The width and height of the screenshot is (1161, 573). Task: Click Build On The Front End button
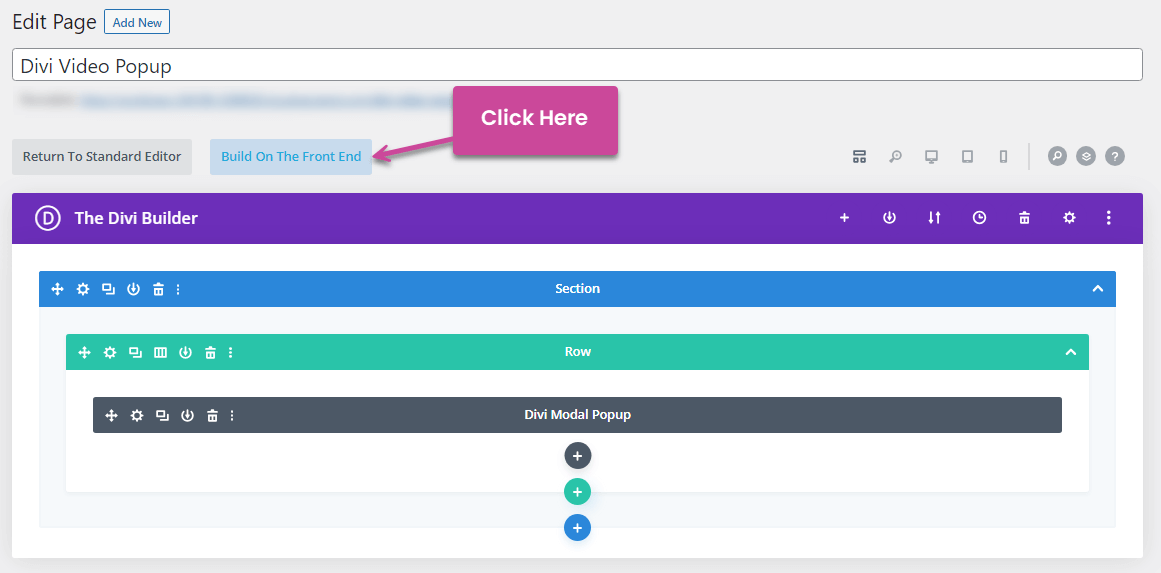[291, 156]
